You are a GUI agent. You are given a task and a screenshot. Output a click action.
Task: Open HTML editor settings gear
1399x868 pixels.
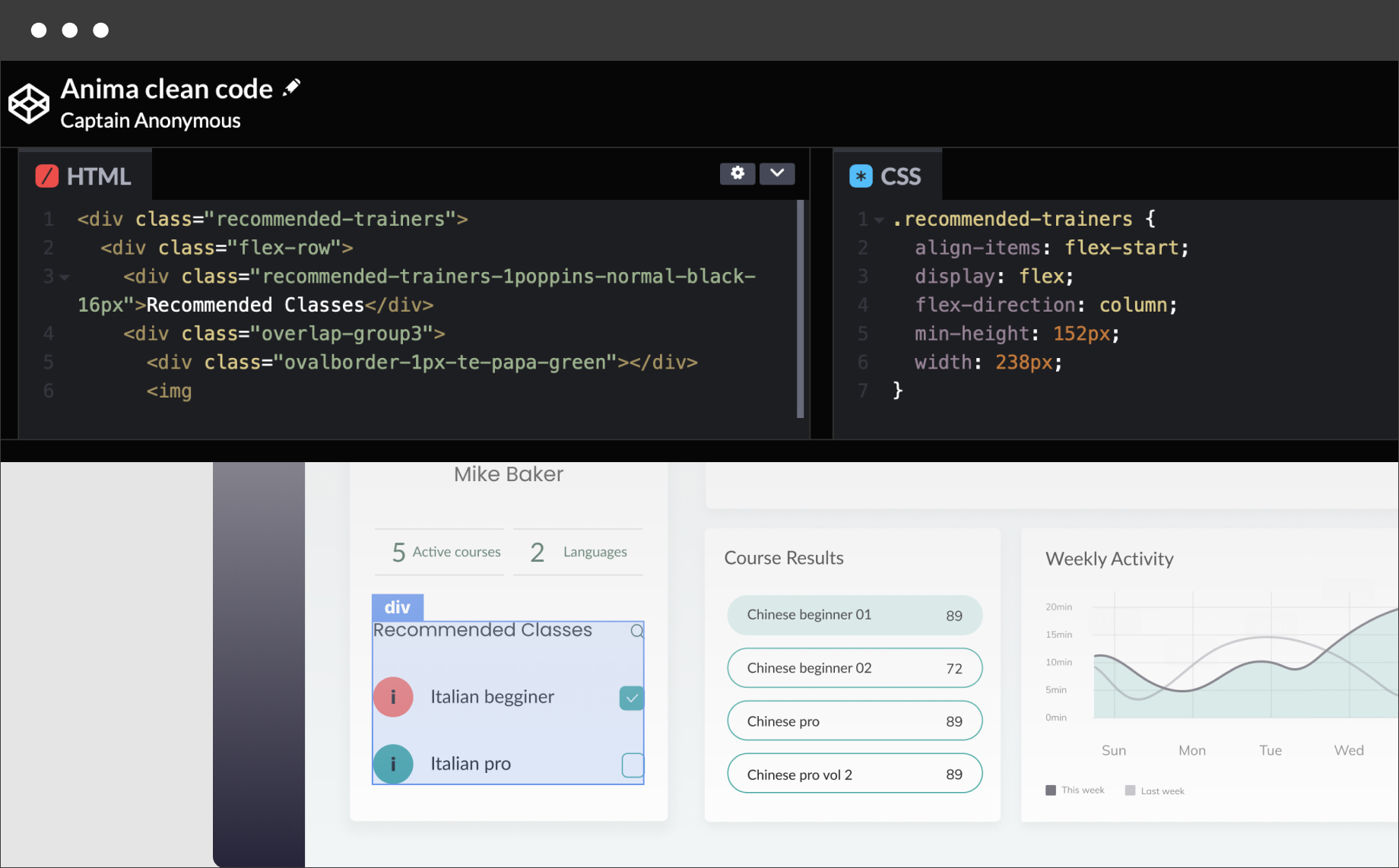pos(737,173)
